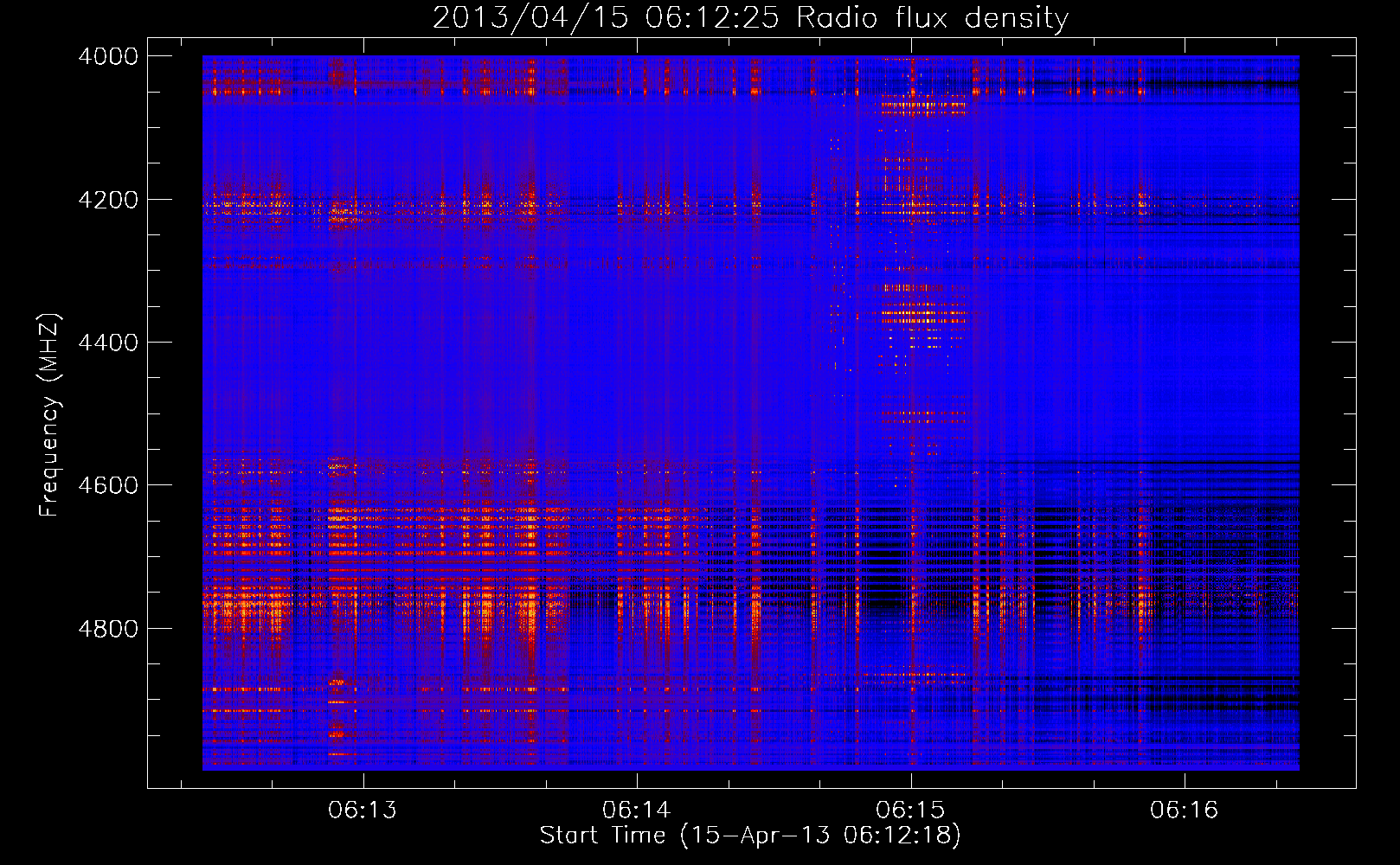Click the 06:14 time axis label
The height and width of the screenshot is (865, 1400).
pyautogui.click(x=637, y=810)
